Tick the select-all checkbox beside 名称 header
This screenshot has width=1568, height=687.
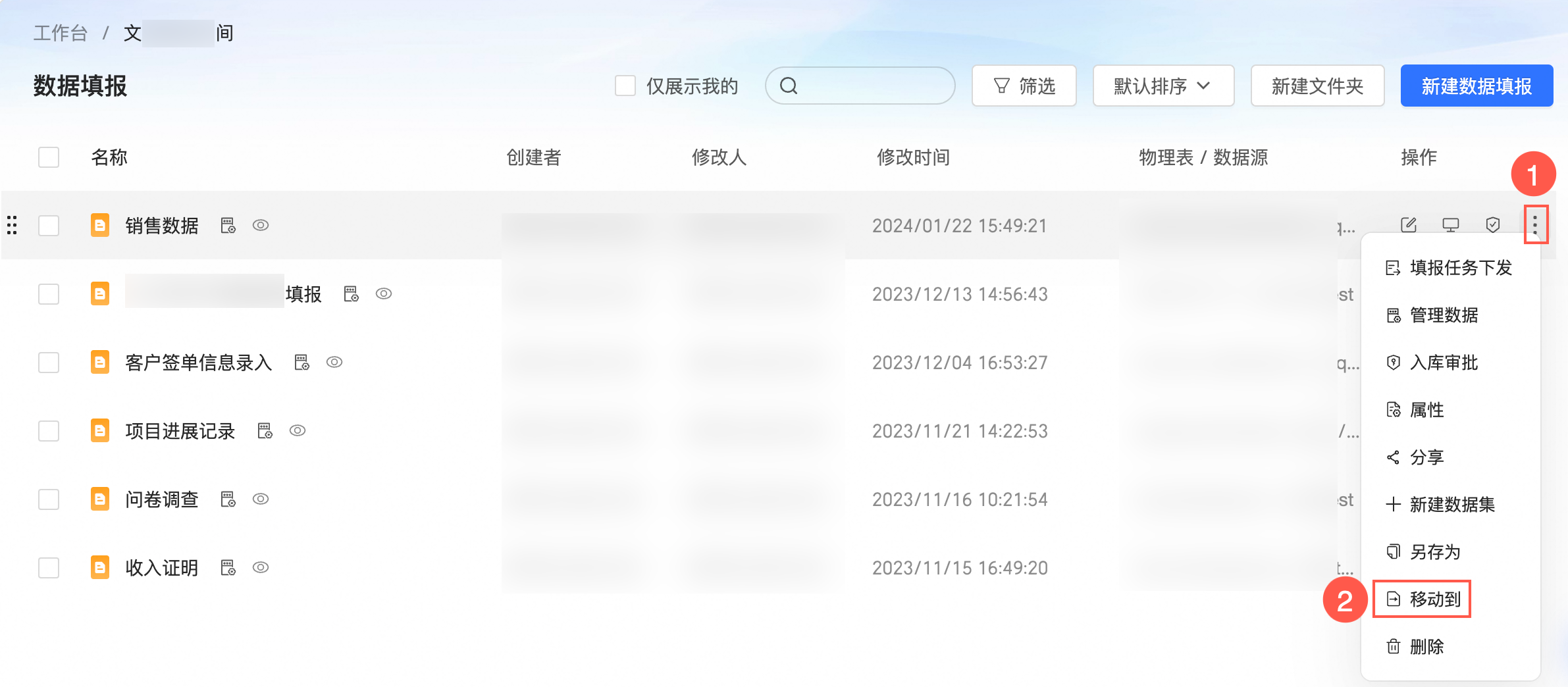tap(49, 157)
